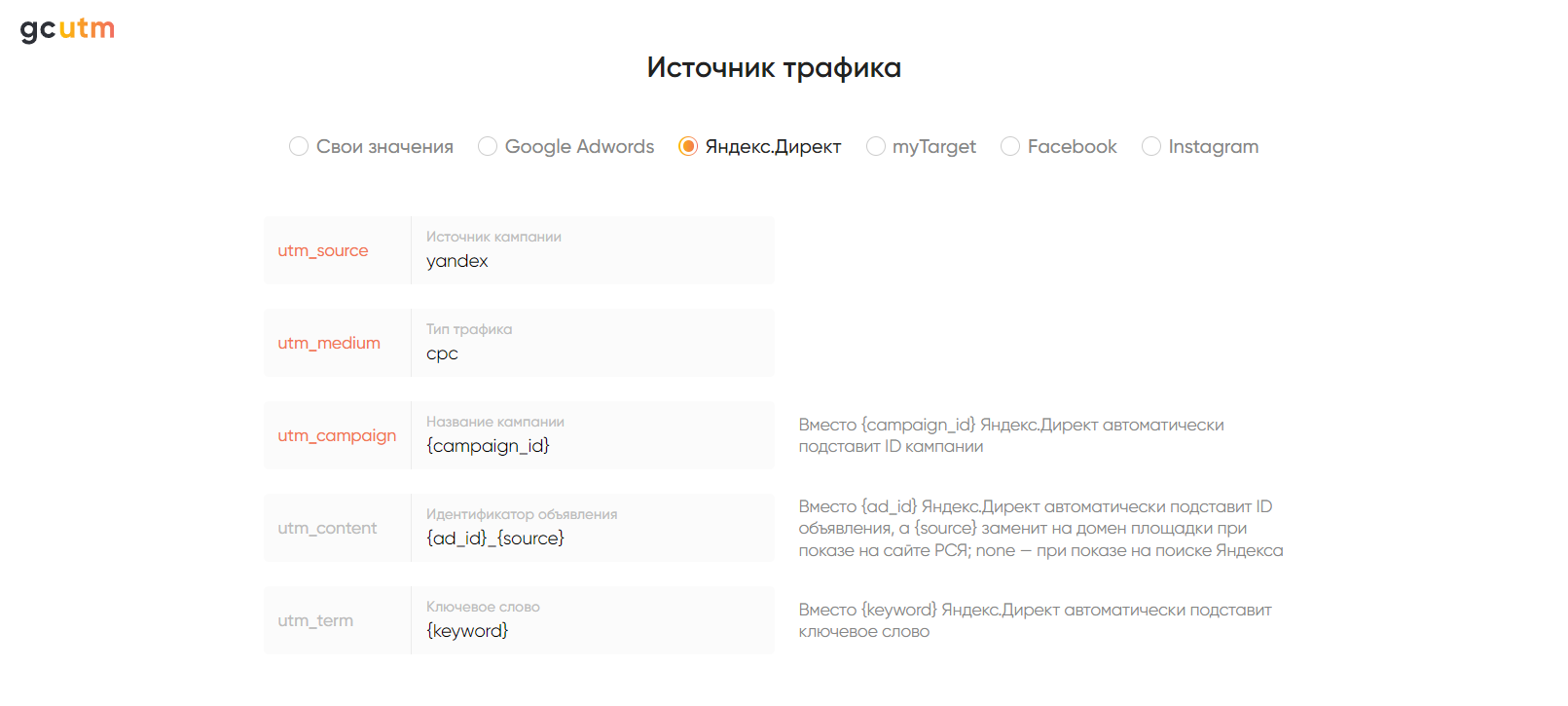
Task: Select the Instagram radio option
Action: coord(1199,146)
